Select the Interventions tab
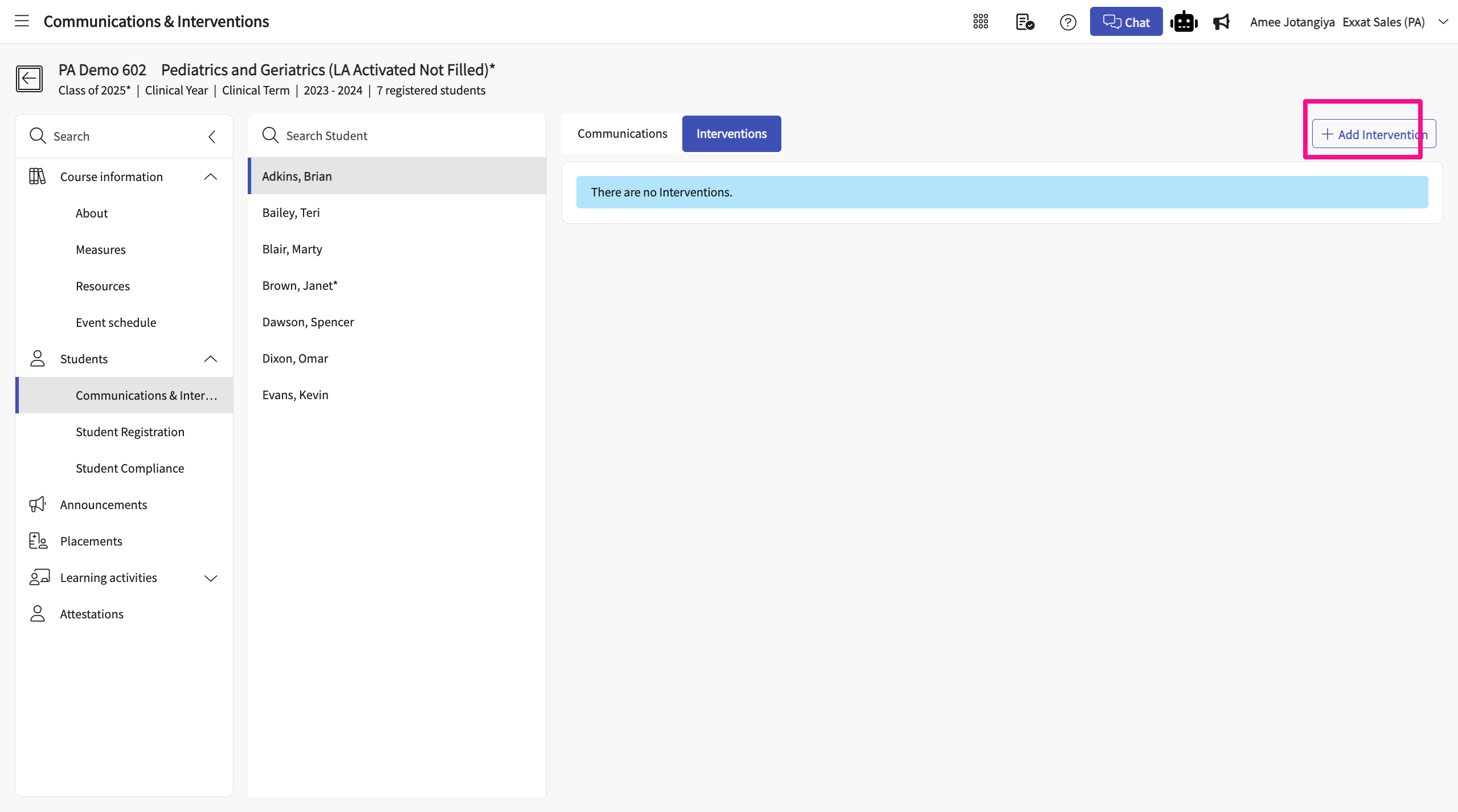Image resolution: width=1458 pixels, height=812 pixels. (731, 134)
